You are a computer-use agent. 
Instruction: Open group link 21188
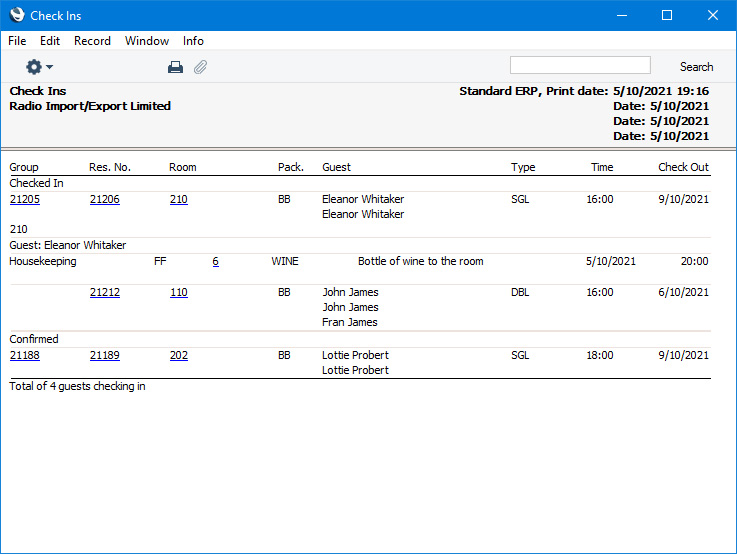(x=25, y=355)
